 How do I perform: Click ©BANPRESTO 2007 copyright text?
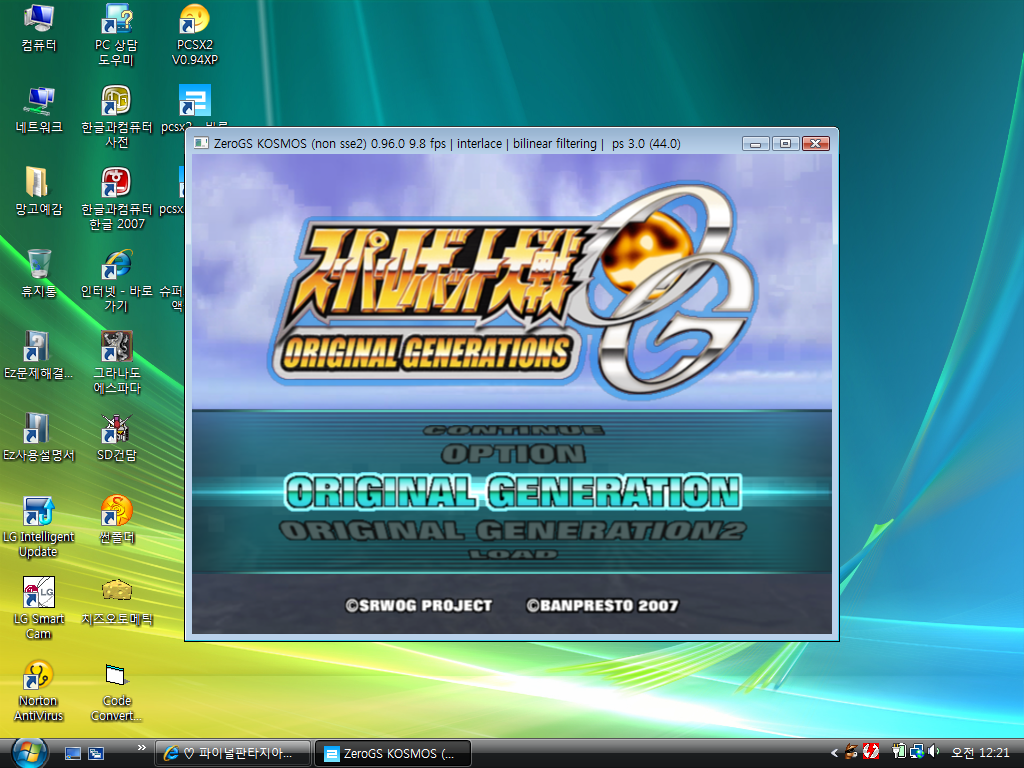[x=602, y=605]
